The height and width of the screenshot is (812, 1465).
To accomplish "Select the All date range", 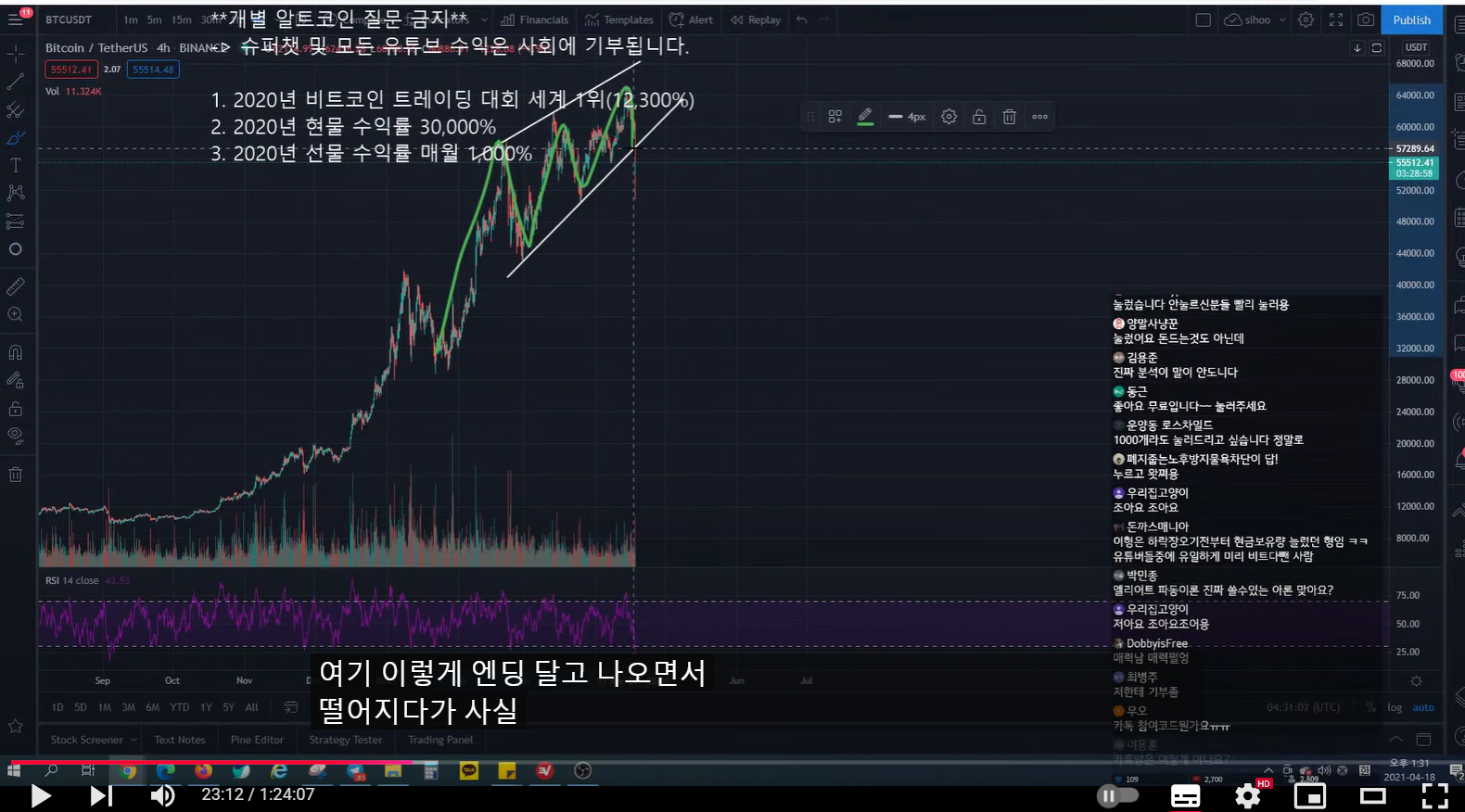I will click(x=251, y=707).
